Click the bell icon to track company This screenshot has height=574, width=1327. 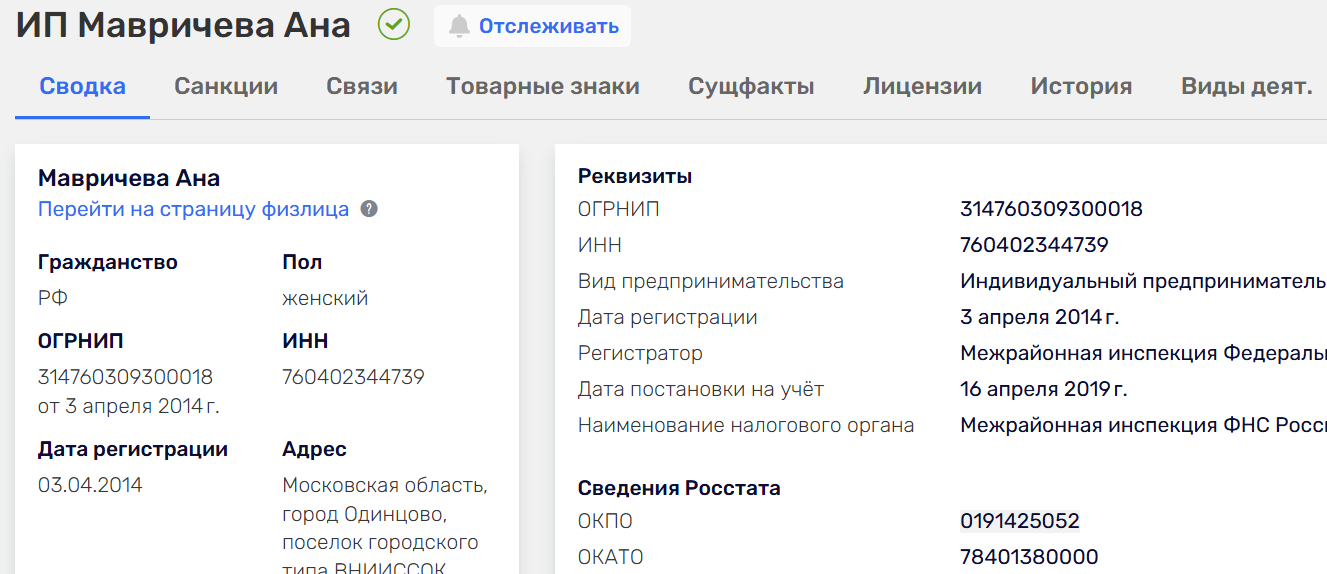click(x=459, y=26)
